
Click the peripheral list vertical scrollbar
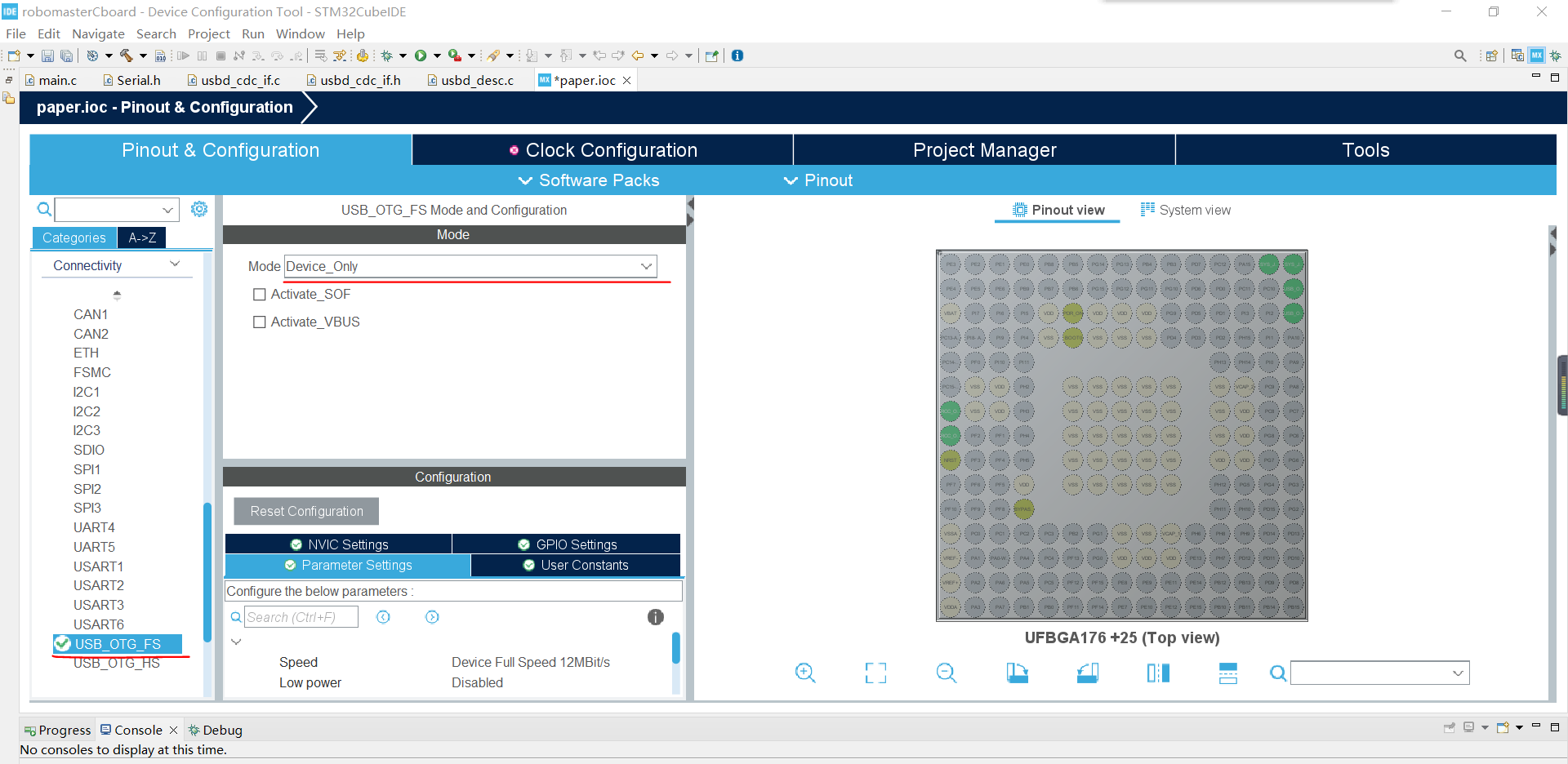click(x=207, y=571)
